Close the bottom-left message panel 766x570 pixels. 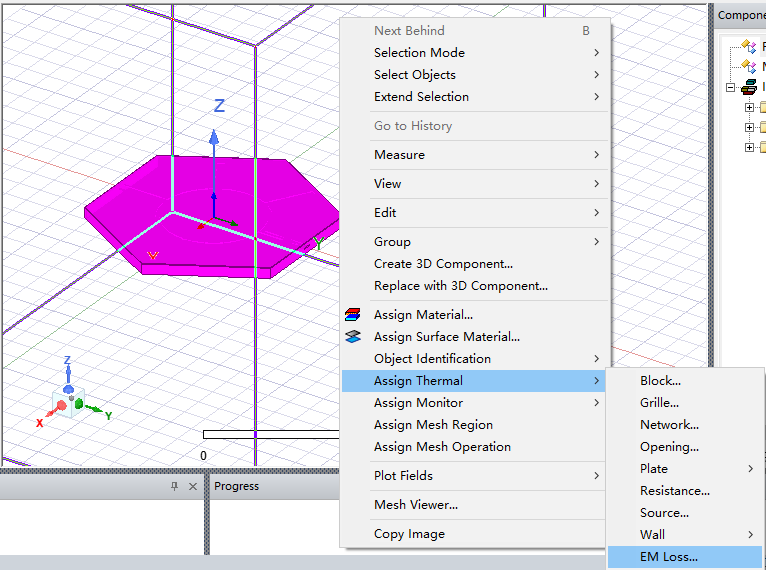tap(193, 487)
